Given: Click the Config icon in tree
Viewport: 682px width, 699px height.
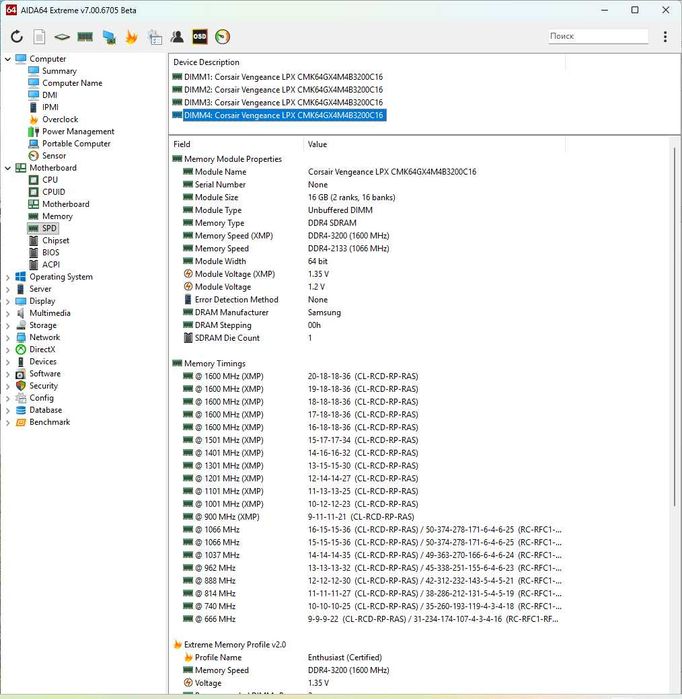Looking at the screenshot, I should (x=21, y=398).
